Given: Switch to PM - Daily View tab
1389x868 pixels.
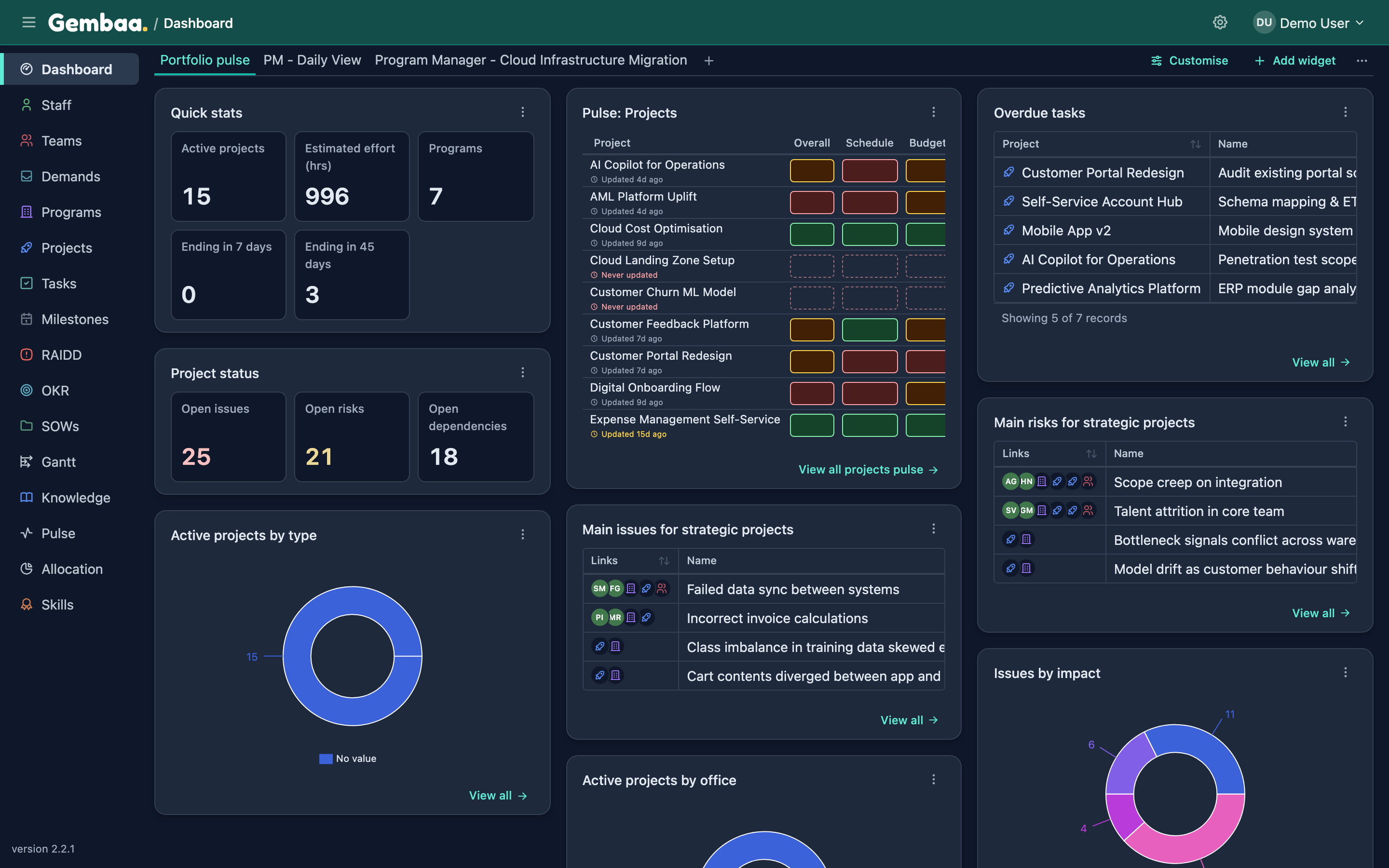Looking at the screenshot, I should point(312,60).
